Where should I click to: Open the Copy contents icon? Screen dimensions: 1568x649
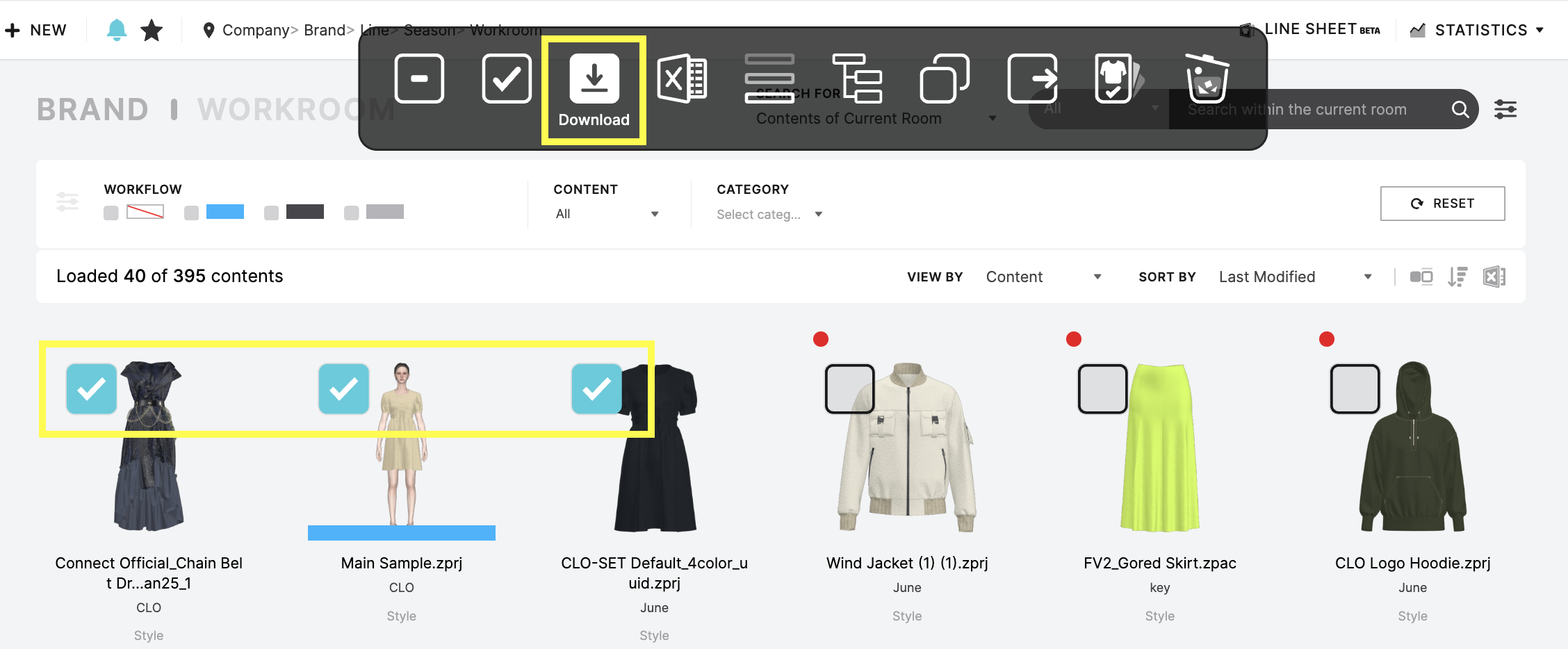(x=943, y=78)
